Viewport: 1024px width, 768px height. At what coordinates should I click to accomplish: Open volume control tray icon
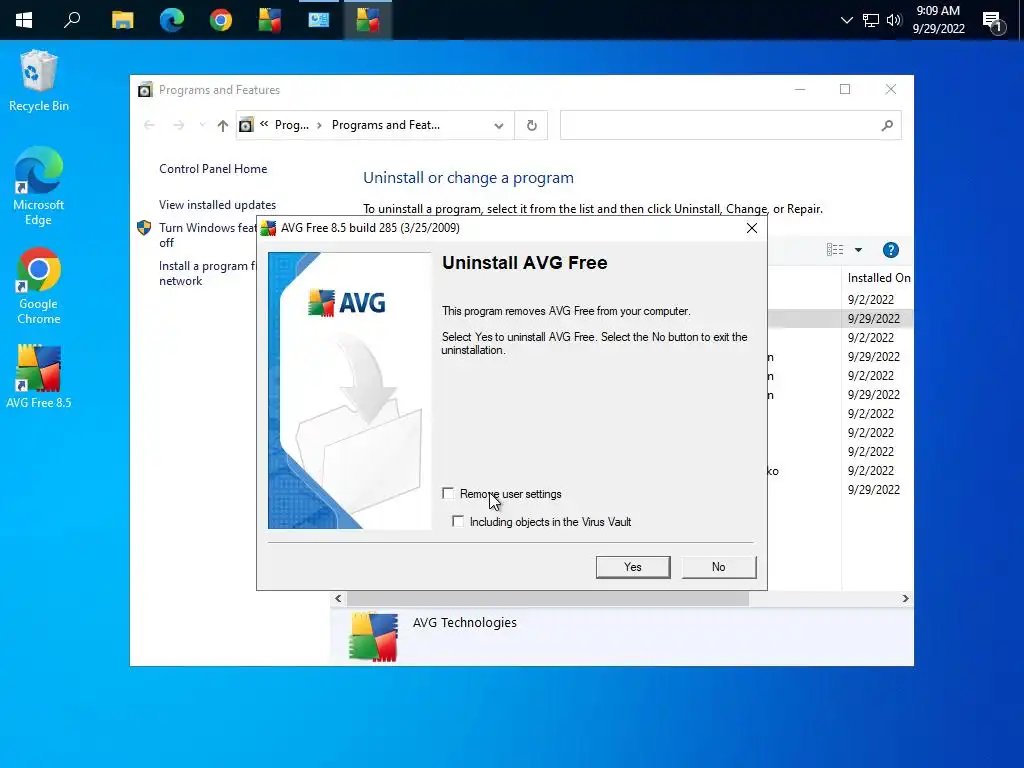pyautogui.click(x=894, y=20)
